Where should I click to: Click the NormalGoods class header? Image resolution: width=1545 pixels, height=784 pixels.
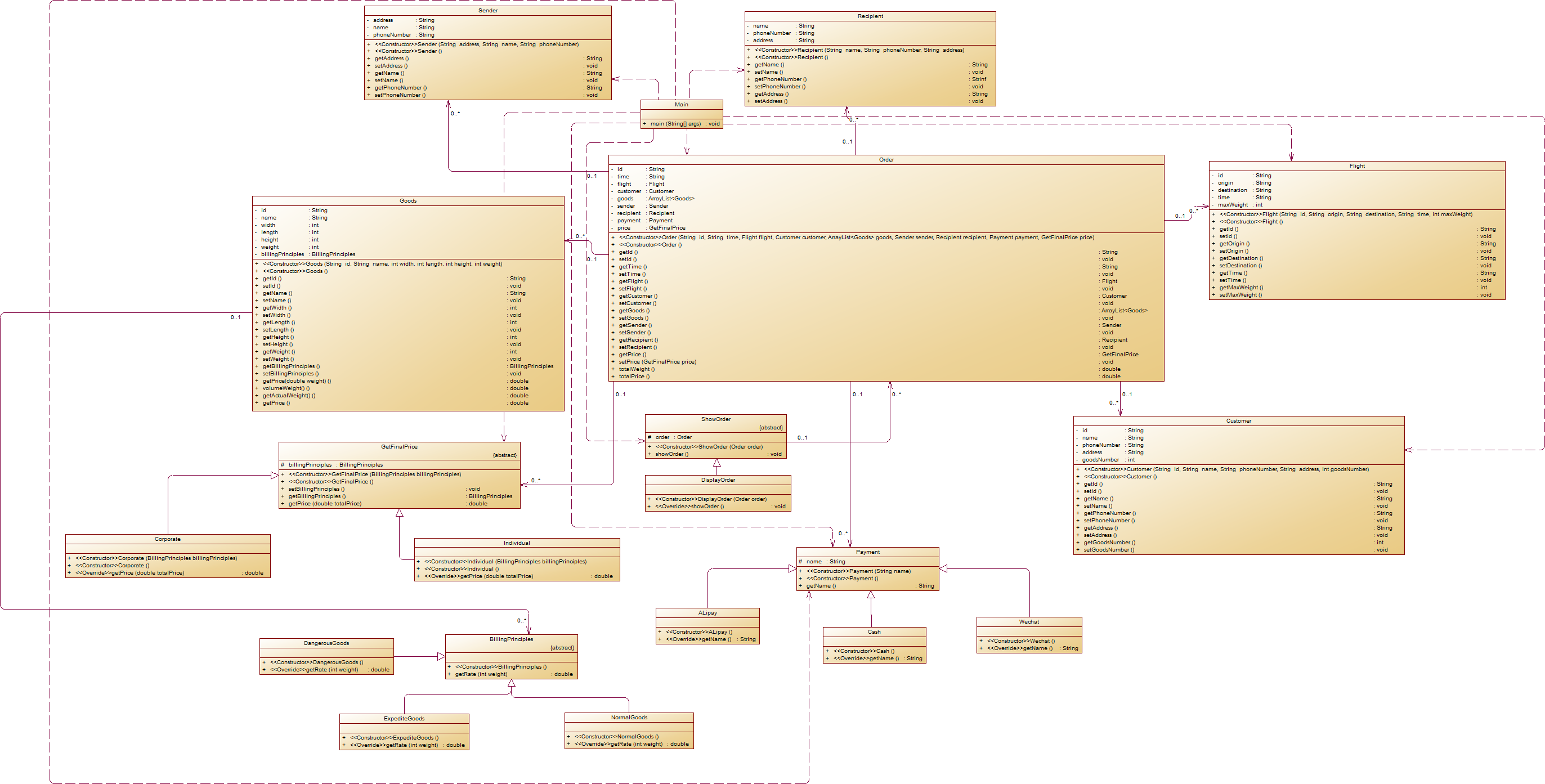(629, 718)
